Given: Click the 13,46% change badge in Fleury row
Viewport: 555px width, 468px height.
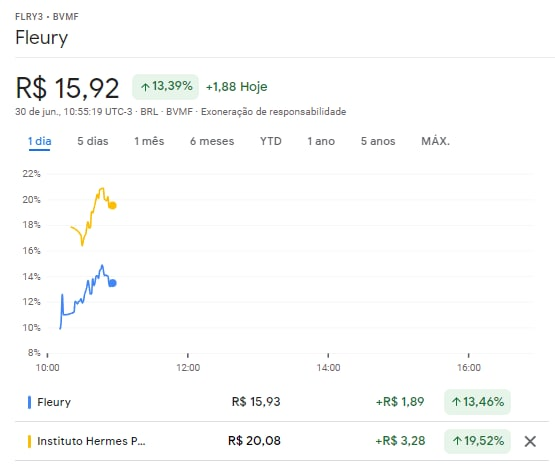Looking at the screenshot, I should click(477, 402).
